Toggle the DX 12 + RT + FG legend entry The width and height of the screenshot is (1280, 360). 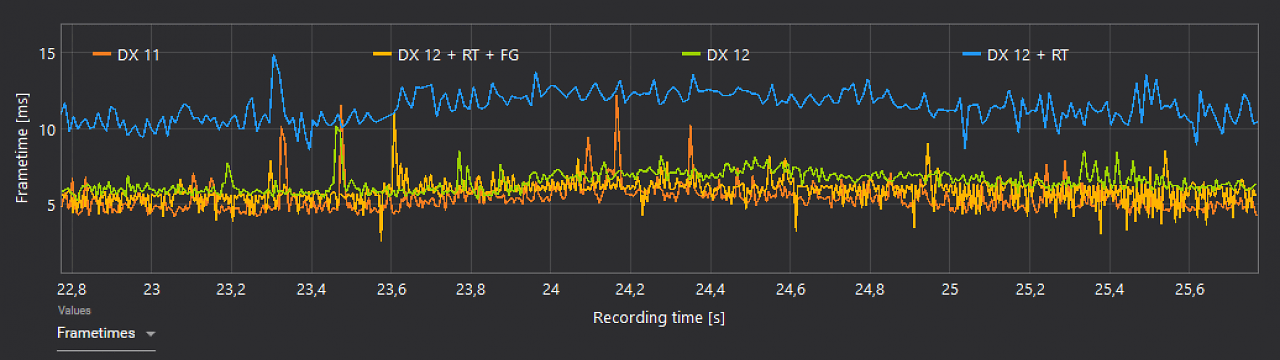point(446,55)
